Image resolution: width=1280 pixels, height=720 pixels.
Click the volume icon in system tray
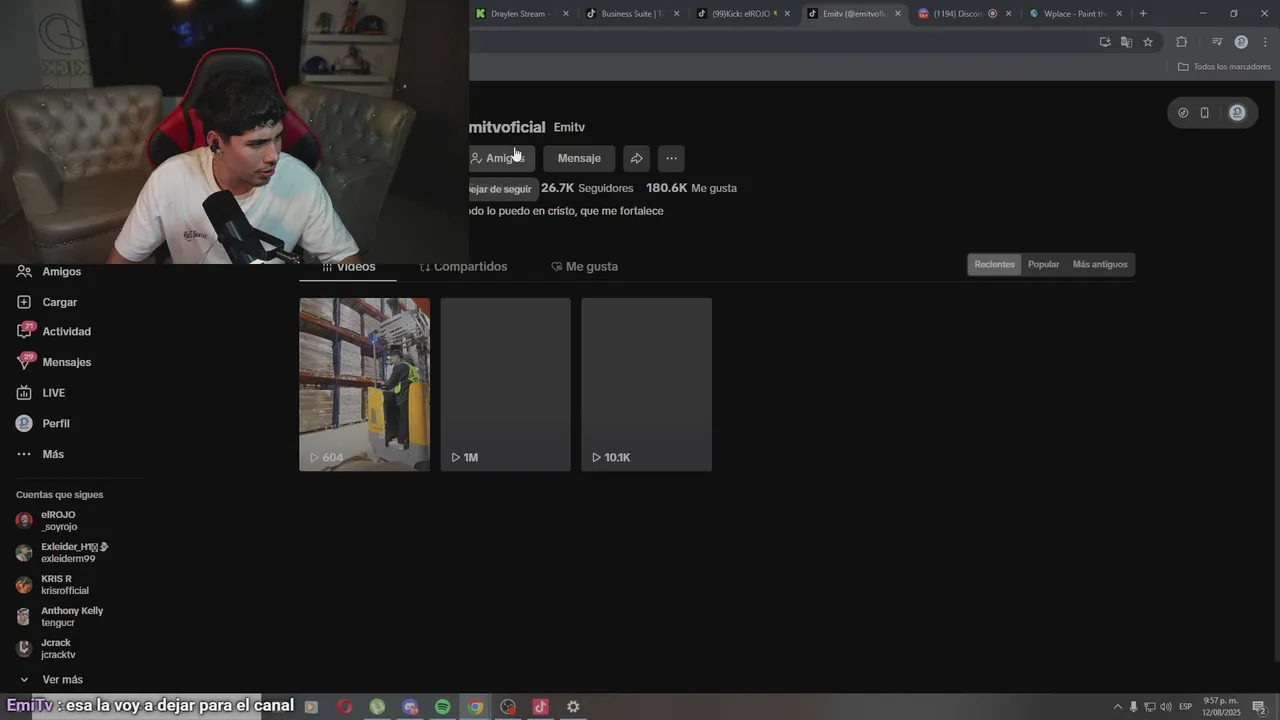point(1166,707)
